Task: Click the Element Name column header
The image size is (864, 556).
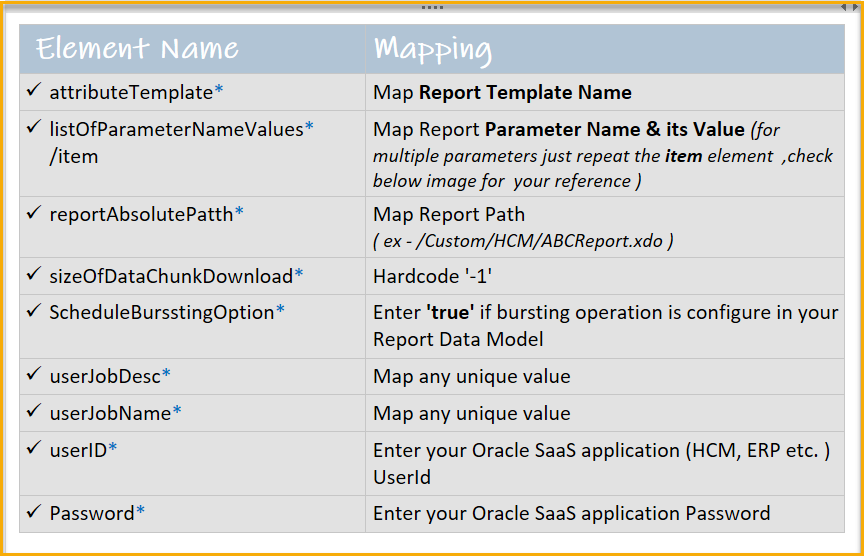Action: (x=138, y=49)
